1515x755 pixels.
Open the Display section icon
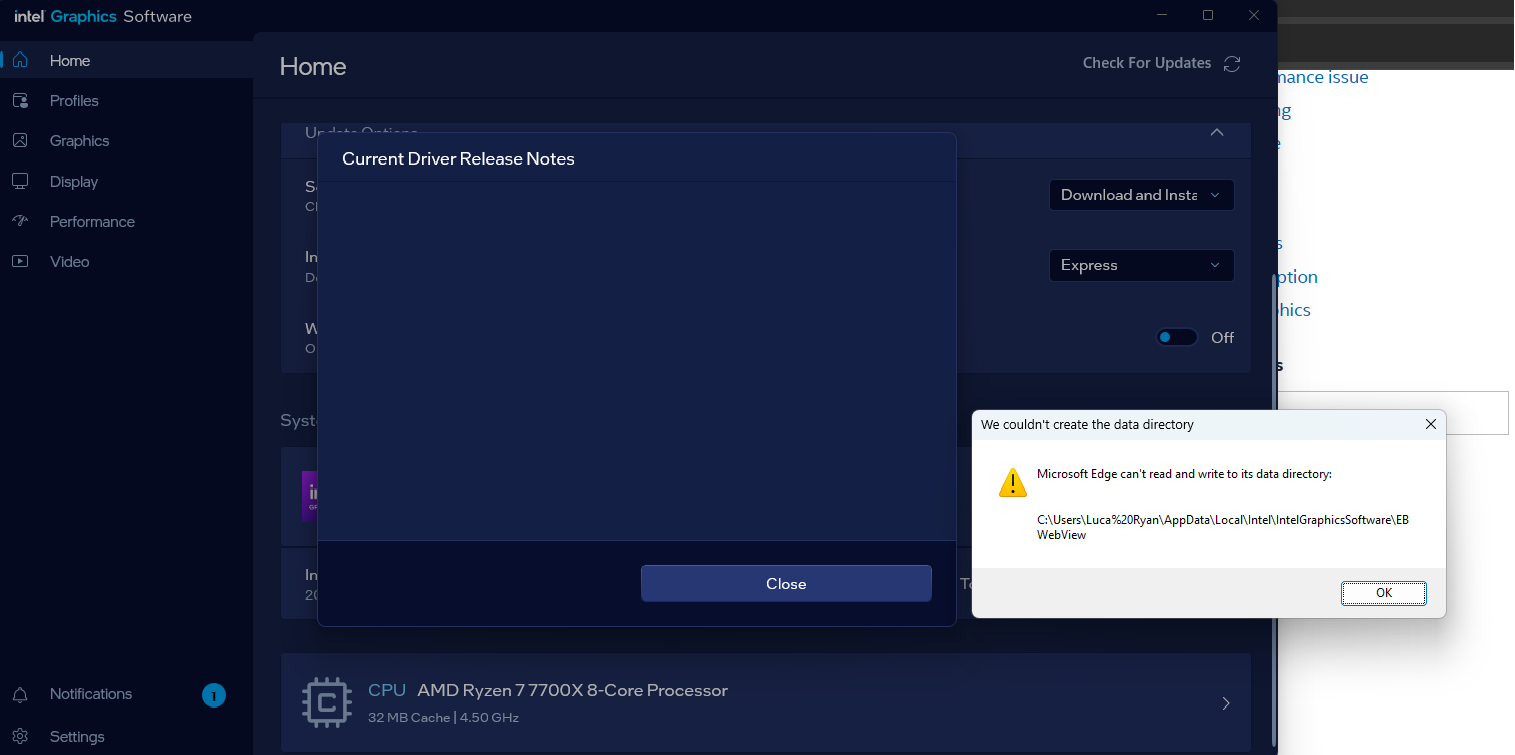20,182
